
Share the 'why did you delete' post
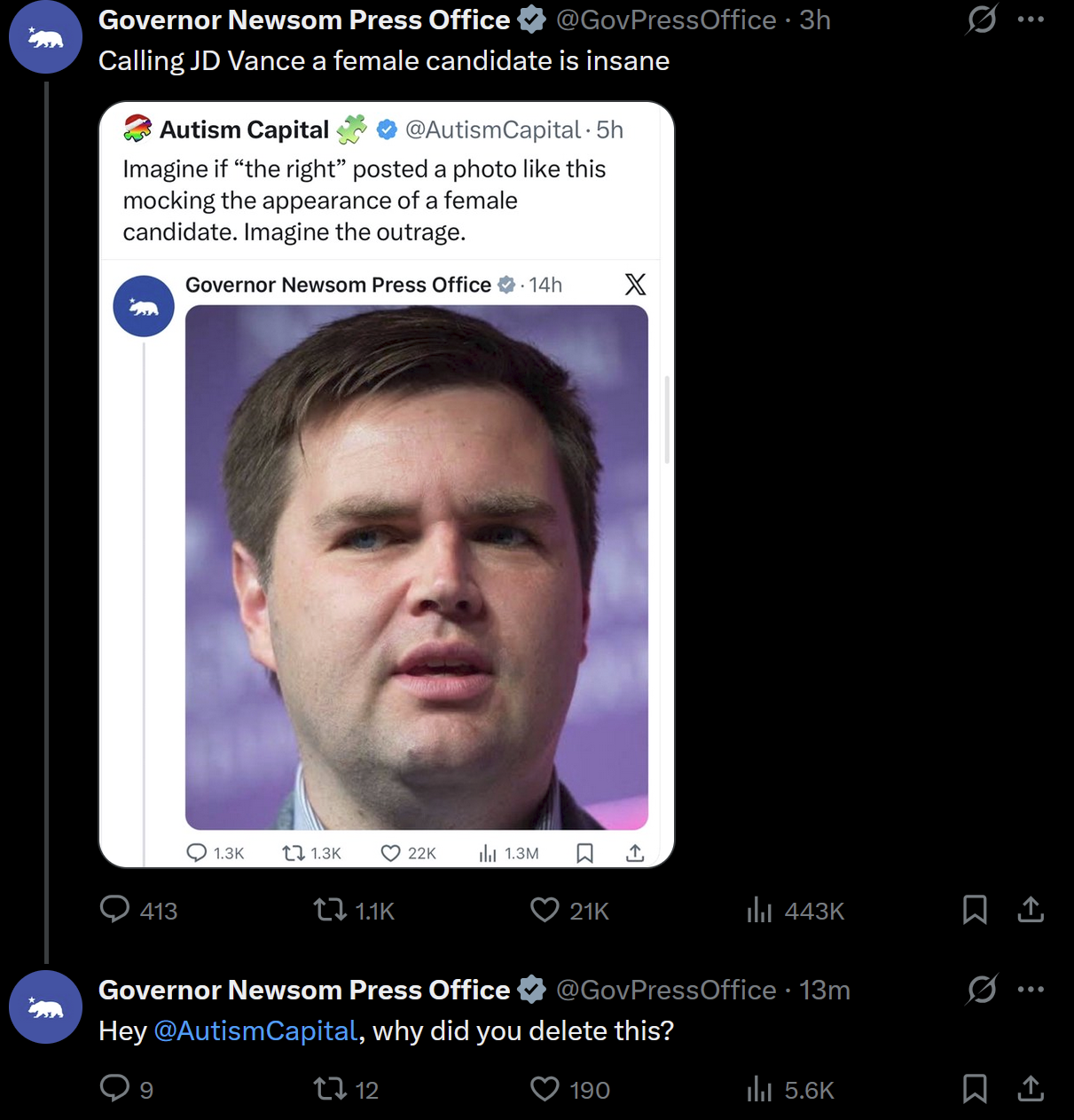click(1031, 1088)
